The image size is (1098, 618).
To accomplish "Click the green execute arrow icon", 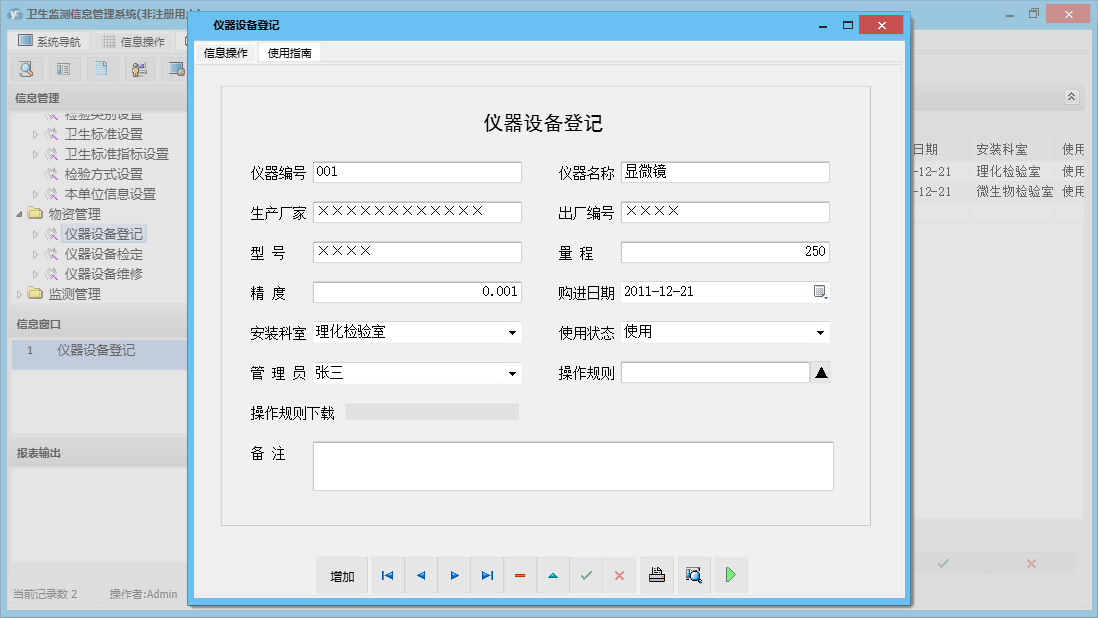I will point(729,575).
